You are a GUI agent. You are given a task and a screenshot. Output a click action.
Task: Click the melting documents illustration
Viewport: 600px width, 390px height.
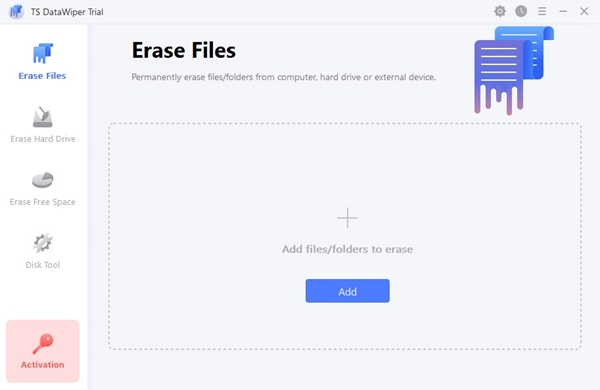pyautogui.click(x=514, y=70)
